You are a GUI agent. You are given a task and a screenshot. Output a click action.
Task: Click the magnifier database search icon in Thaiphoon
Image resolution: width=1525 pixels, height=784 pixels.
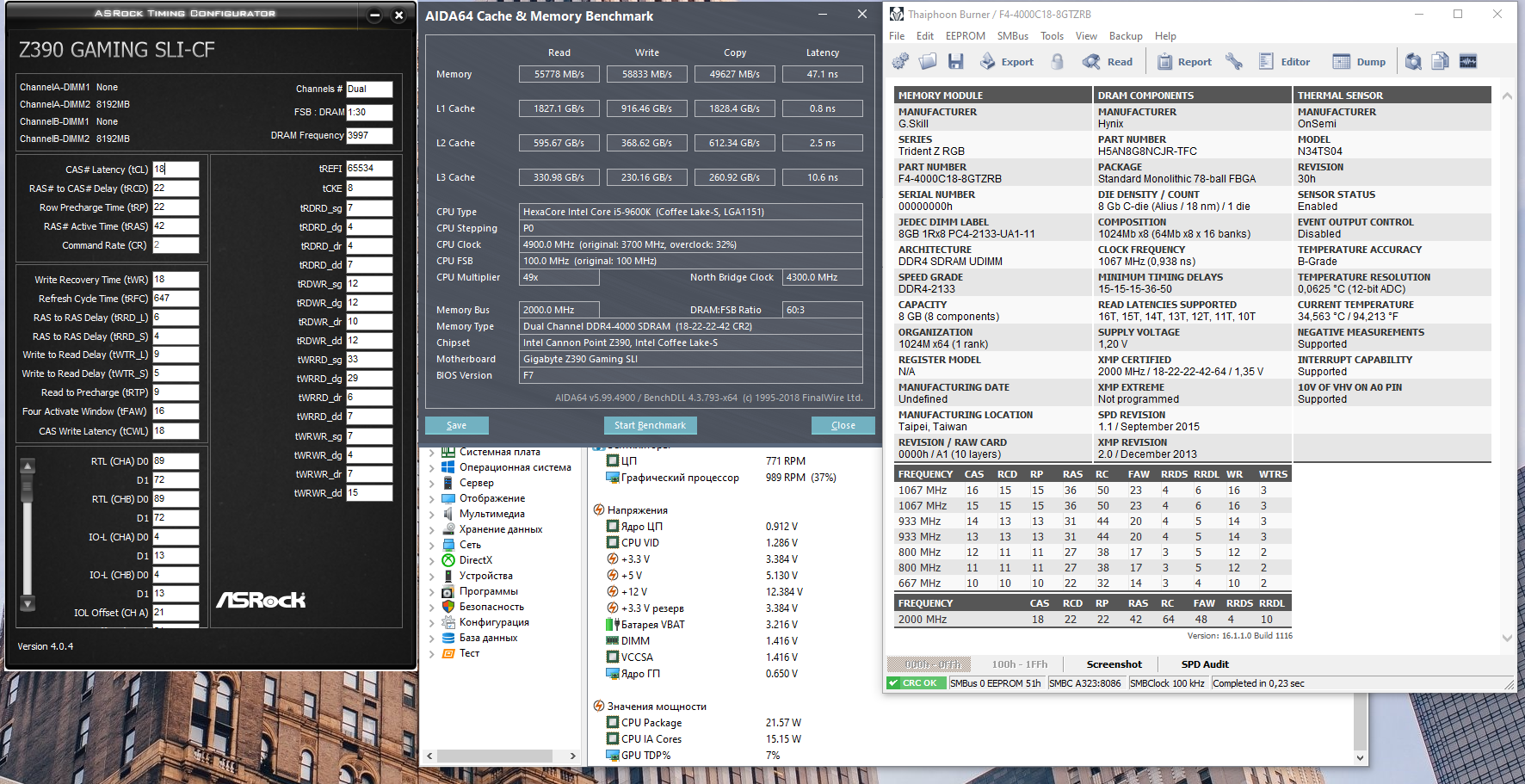click(1413, 61)
